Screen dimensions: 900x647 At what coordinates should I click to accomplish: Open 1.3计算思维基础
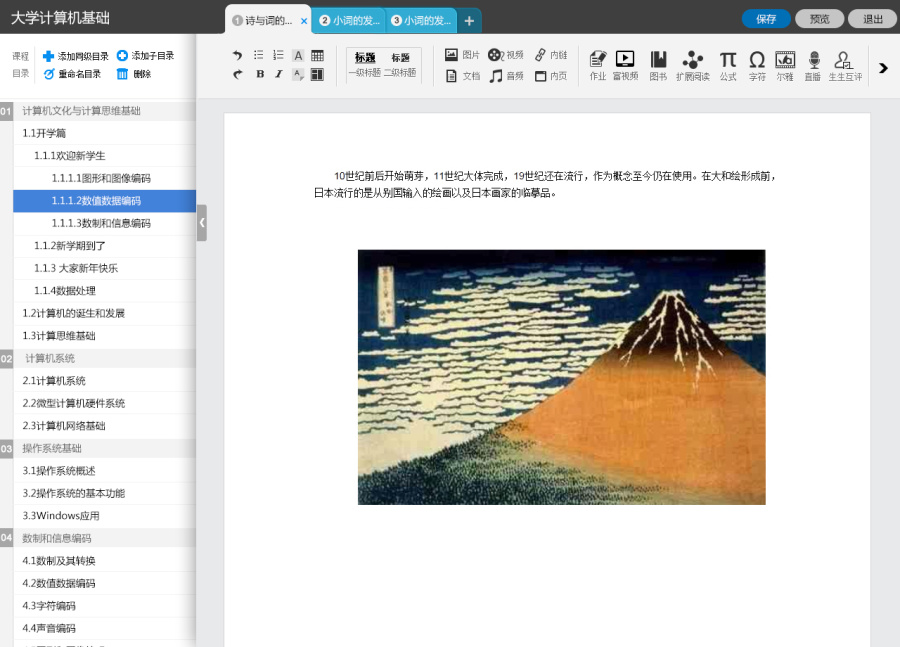point(104,336)
